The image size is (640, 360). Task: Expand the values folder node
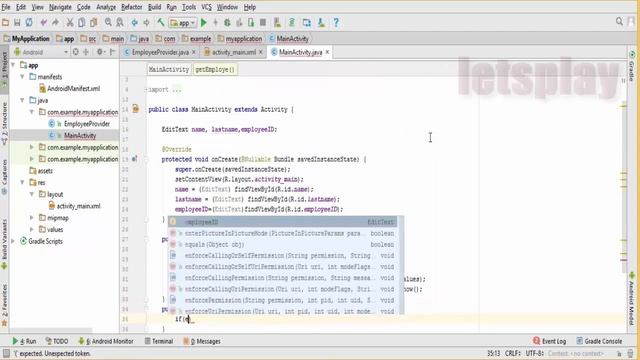point(32,229)
